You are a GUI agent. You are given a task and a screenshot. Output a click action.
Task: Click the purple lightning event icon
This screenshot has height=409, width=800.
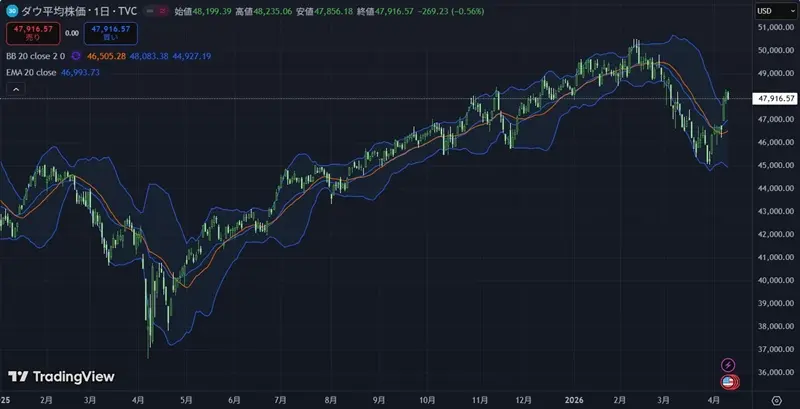pos(728,365)
